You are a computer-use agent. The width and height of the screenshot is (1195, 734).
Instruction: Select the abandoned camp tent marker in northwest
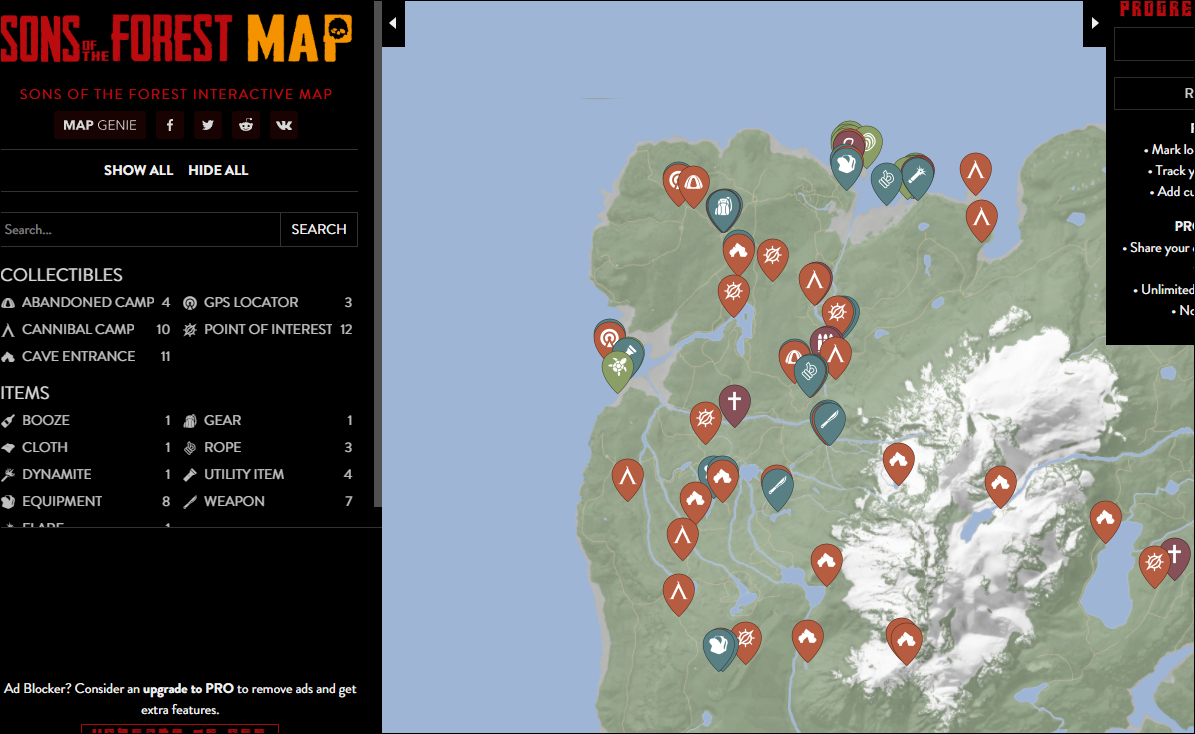pyautogui.click(x=694, y=184)
